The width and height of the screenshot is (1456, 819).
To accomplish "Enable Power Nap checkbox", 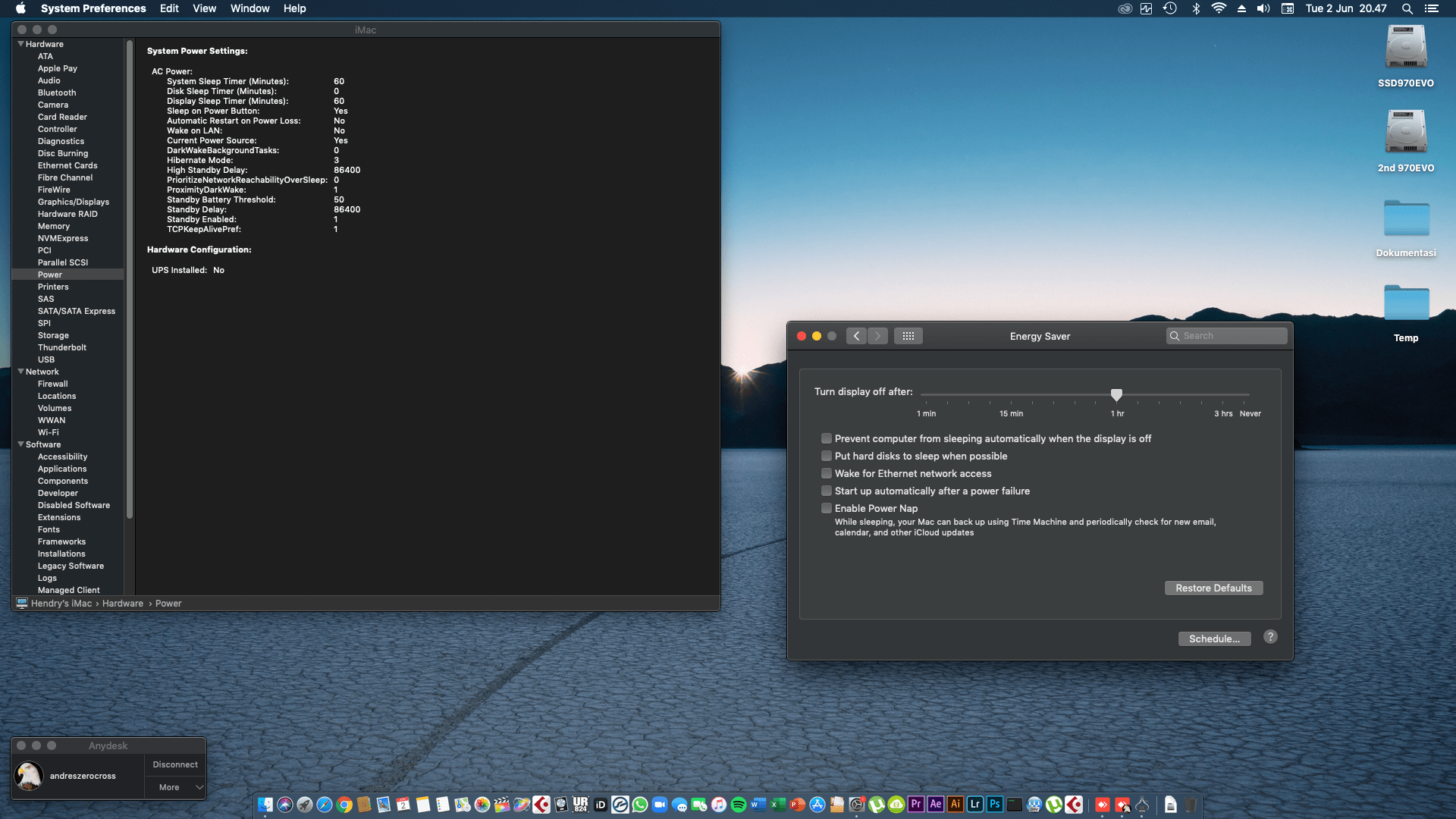I will [827, 508].
